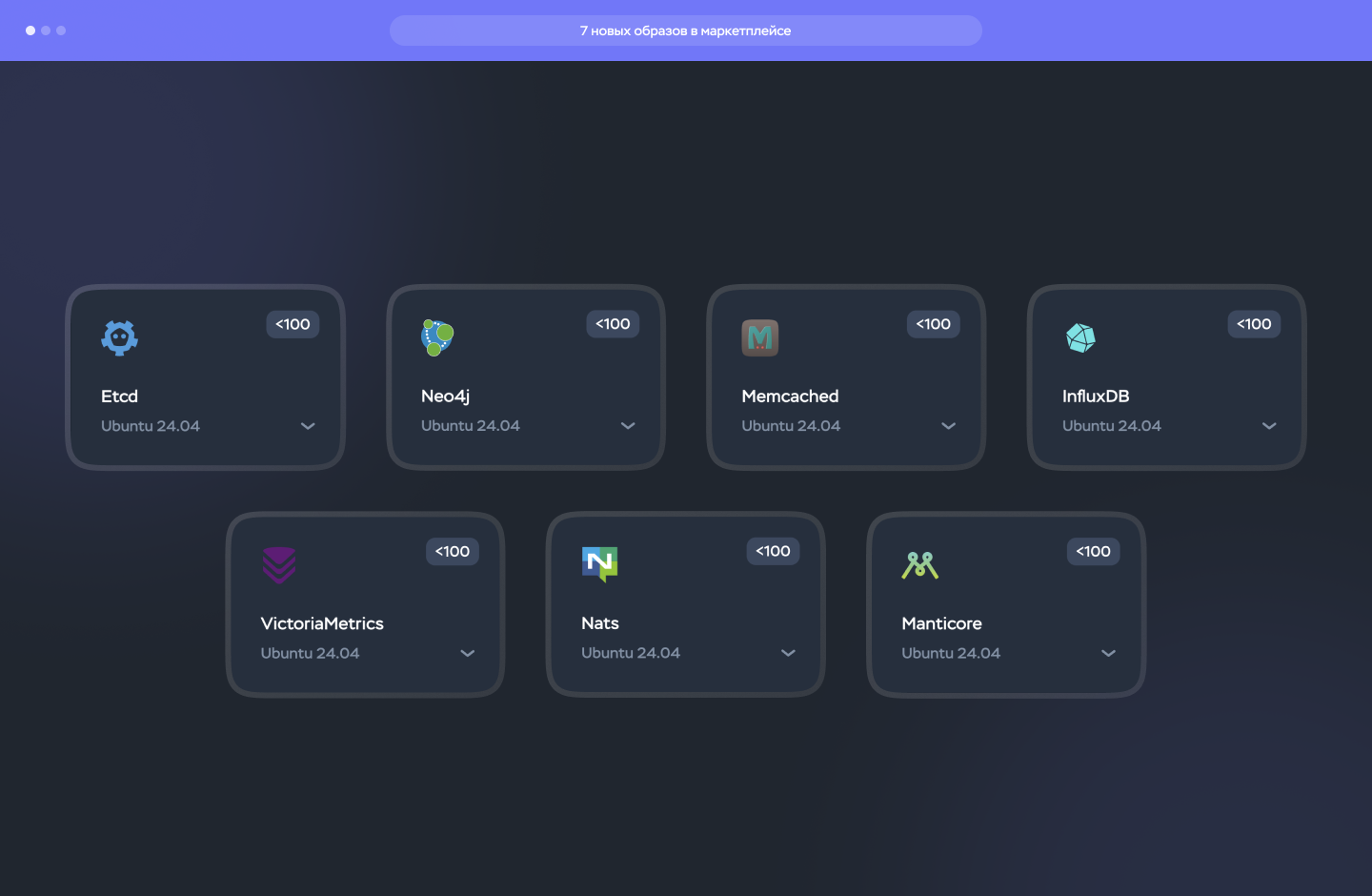
Task: Click Ubuntu 24.04 label under InfluxDB
Action: 1112,426
